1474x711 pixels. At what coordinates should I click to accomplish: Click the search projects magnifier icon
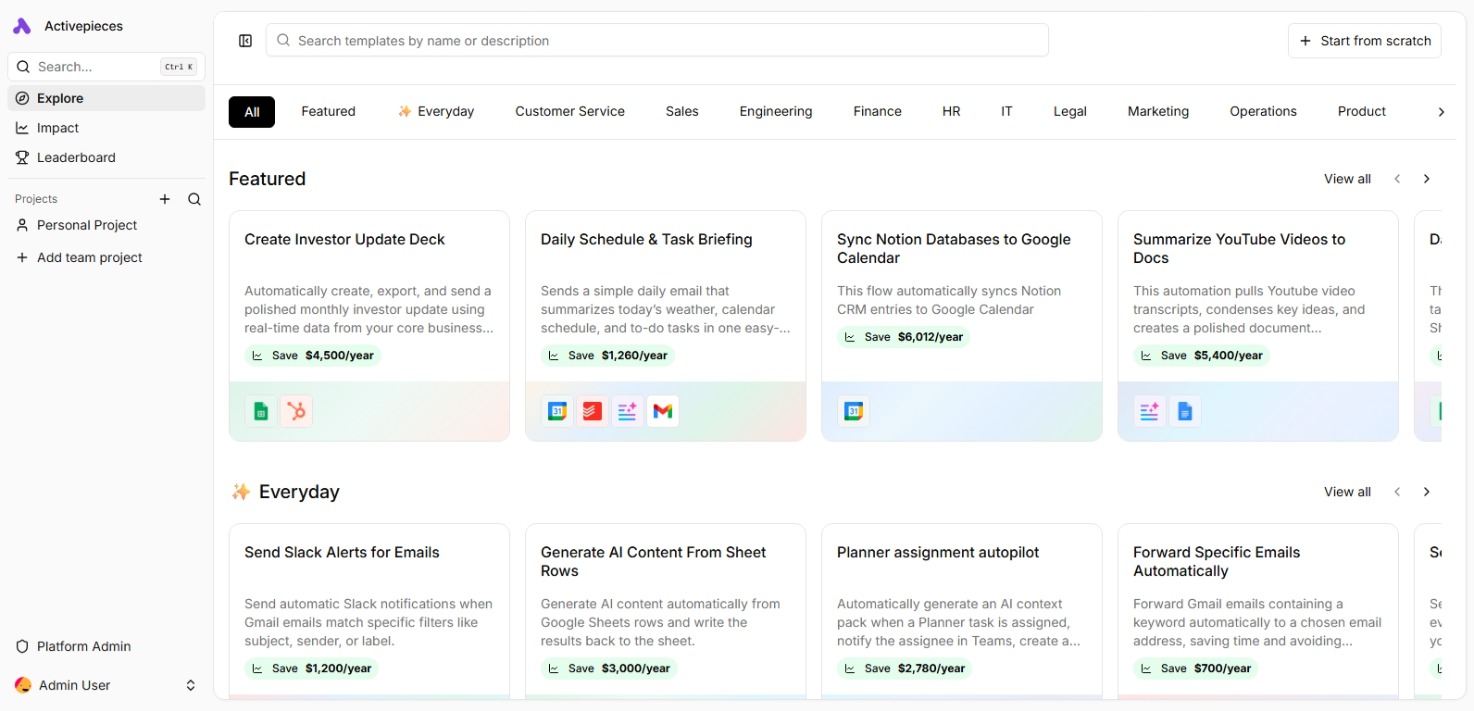[x=194, y=199]
